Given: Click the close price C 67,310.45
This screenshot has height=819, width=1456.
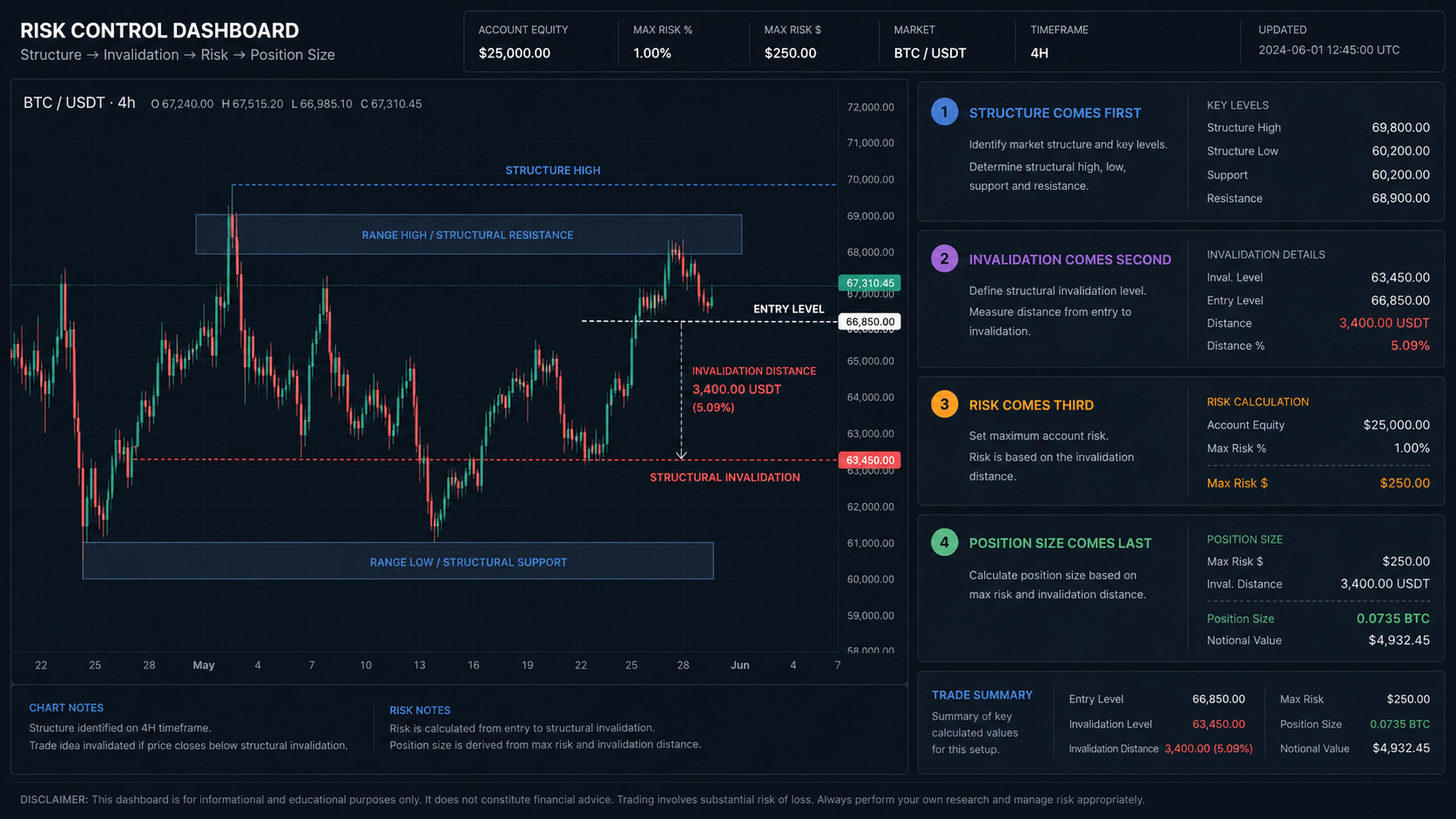Looking at the screenshot, I should click(x=391, y=104).
